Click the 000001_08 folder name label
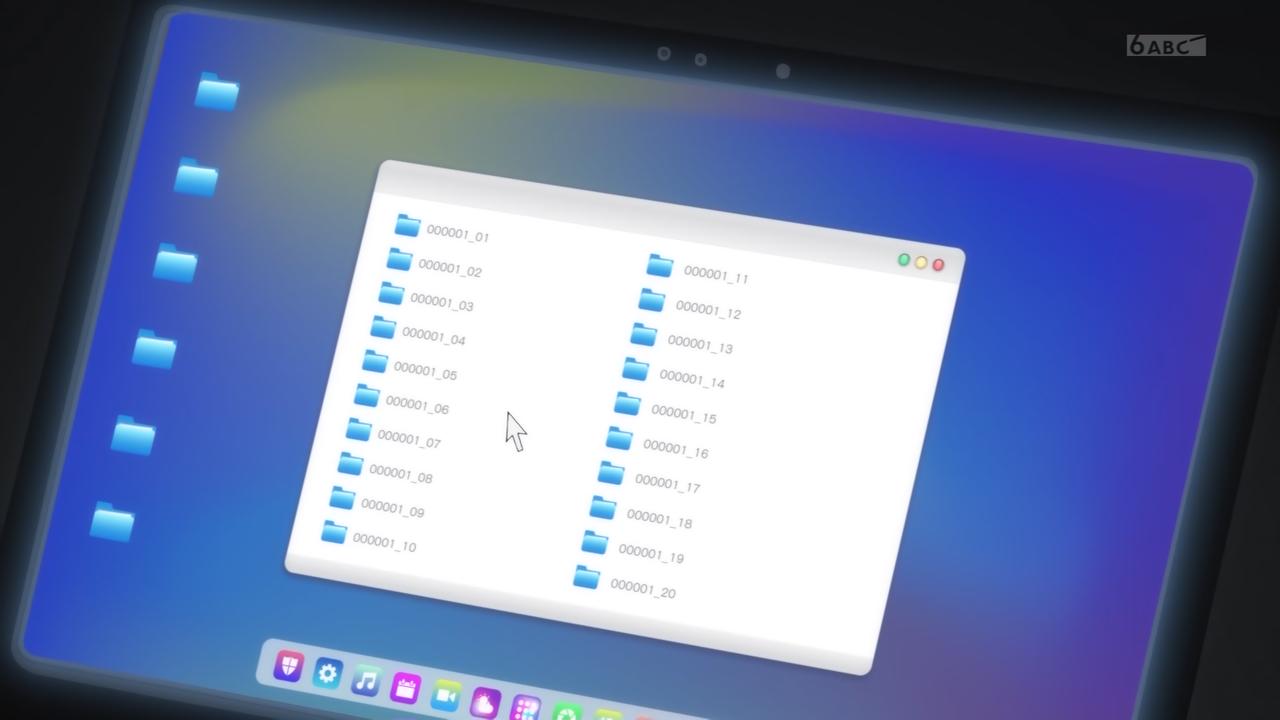Image resolution: width=1280 pixels, height=720 pixels. [400, 474]
